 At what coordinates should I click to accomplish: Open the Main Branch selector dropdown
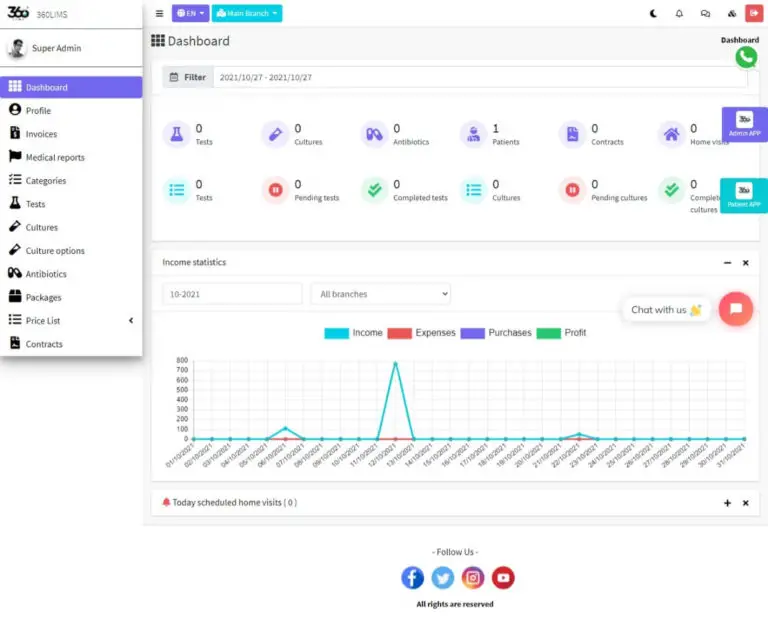(x=248, y=14)
